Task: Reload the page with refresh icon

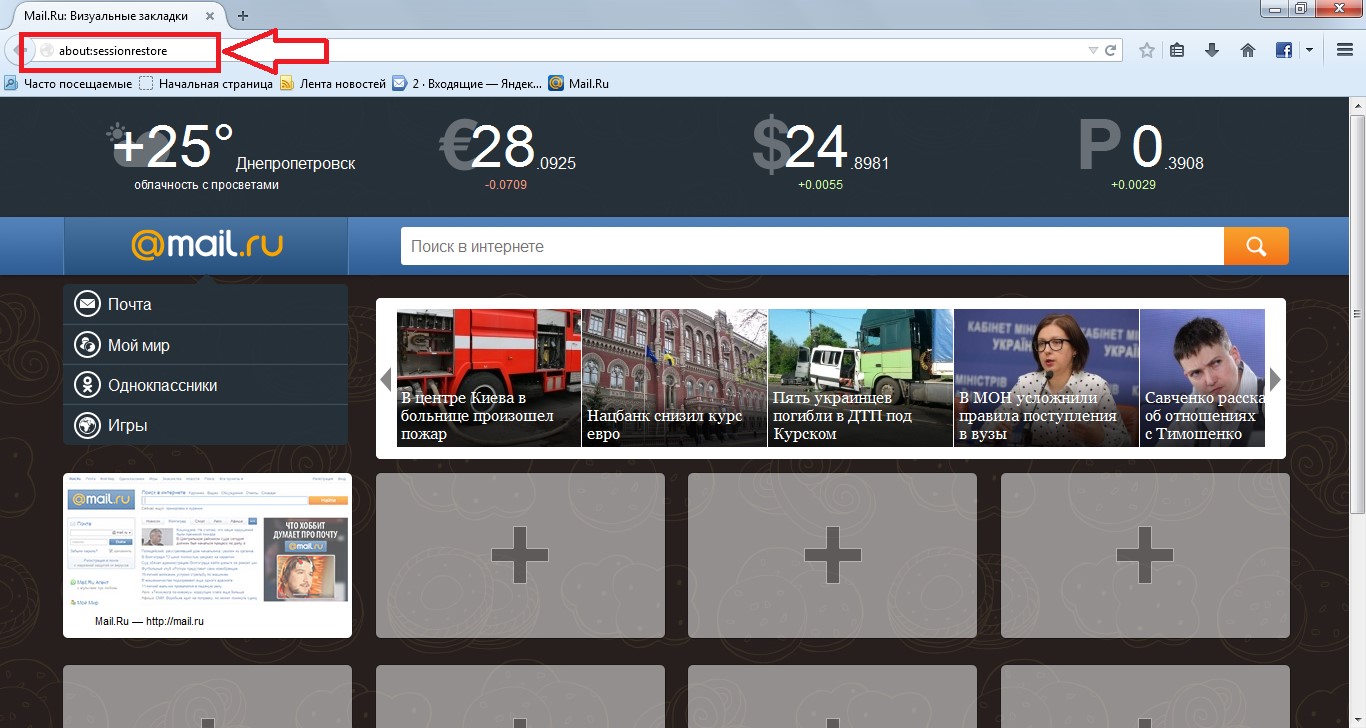Action: (1110, 50)
